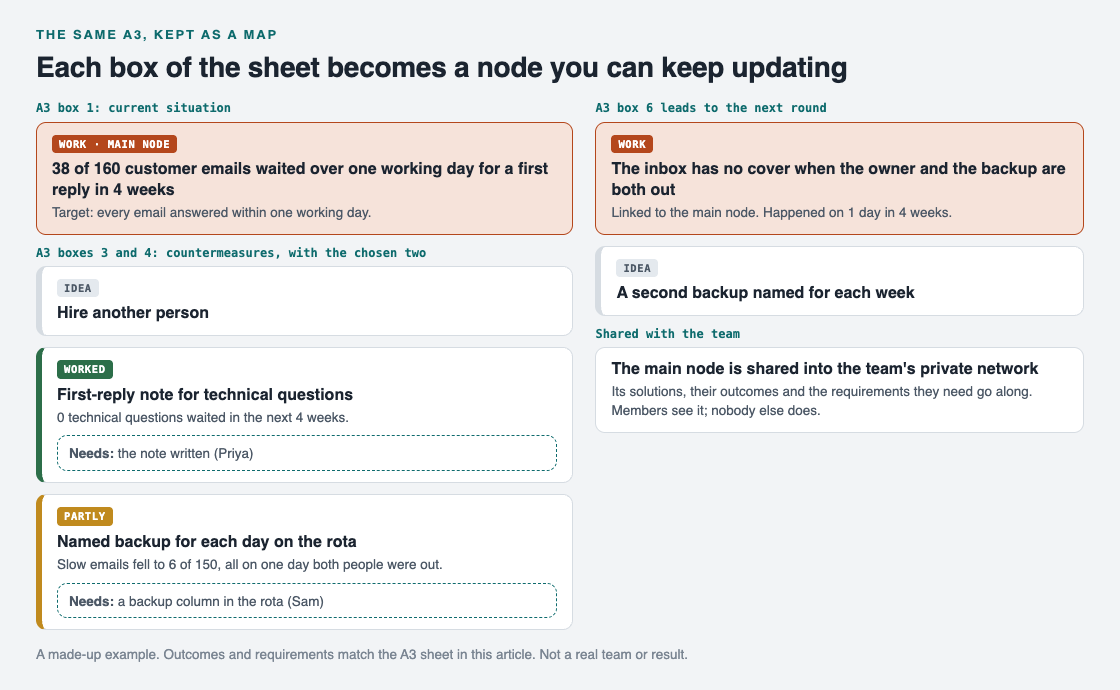Screen dimensions: 1120x690
Task: Open A second backup named for each week
Action: (x=839, y=281)
